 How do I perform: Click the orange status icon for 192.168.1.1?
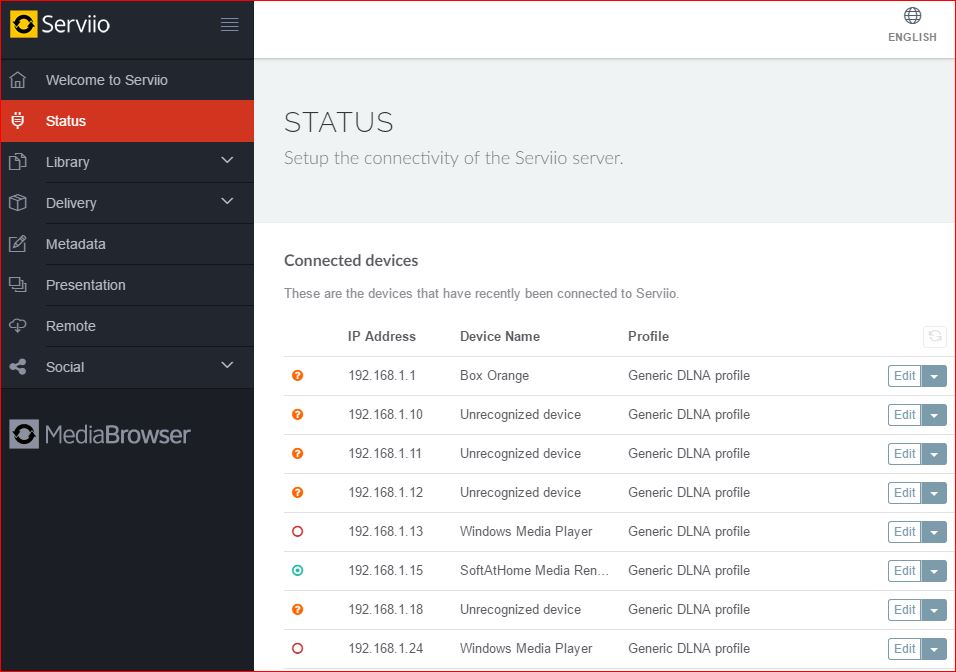pyautogui.click(x=297, y=376)
